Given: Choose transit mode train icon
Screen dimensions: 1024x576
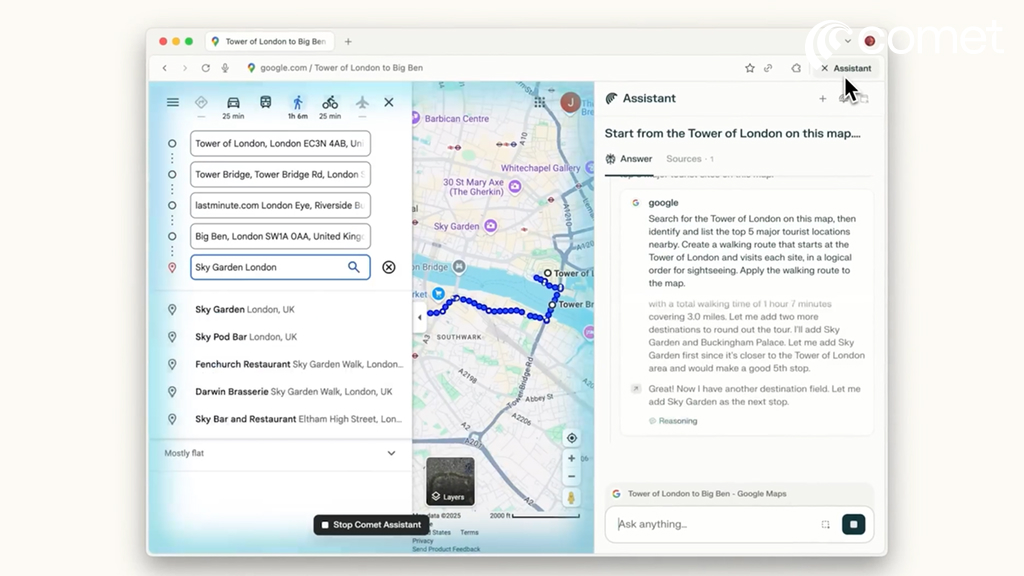Looking at the screenshot, I should 266,103.
